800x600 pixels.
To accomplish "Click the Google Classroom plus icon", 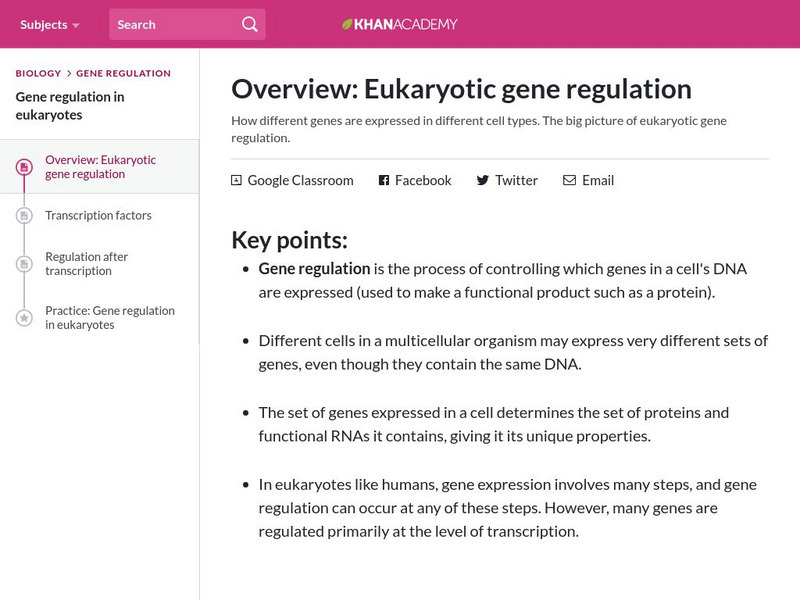I will click(237, 181).
